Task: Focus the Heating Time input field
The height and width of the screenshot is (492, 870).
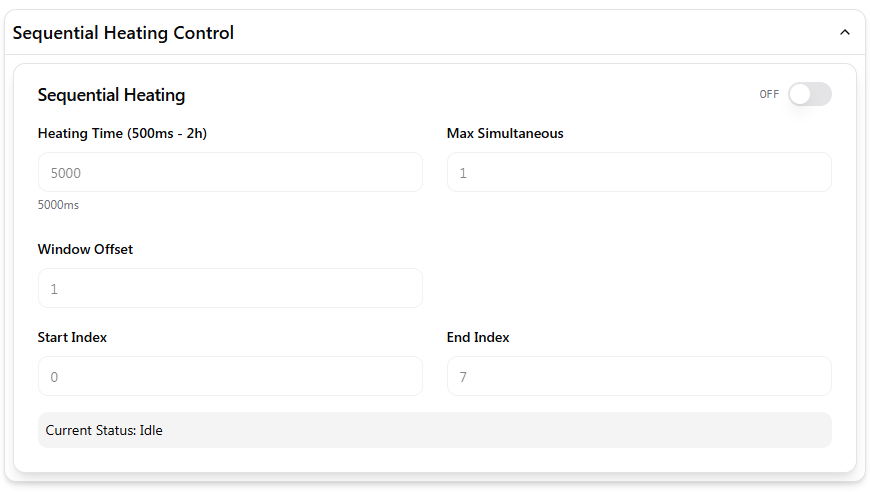Action: point(230,172)
